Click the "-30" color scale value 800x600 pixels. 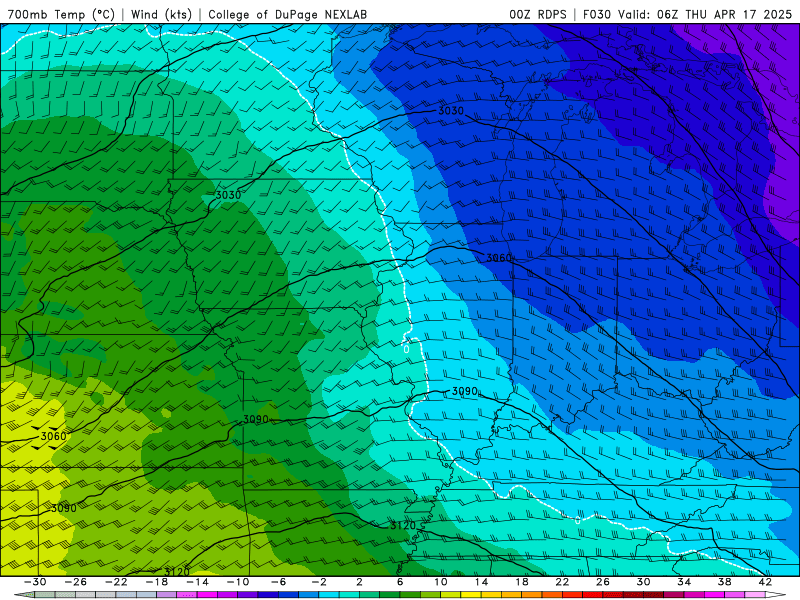coord(35,582)
